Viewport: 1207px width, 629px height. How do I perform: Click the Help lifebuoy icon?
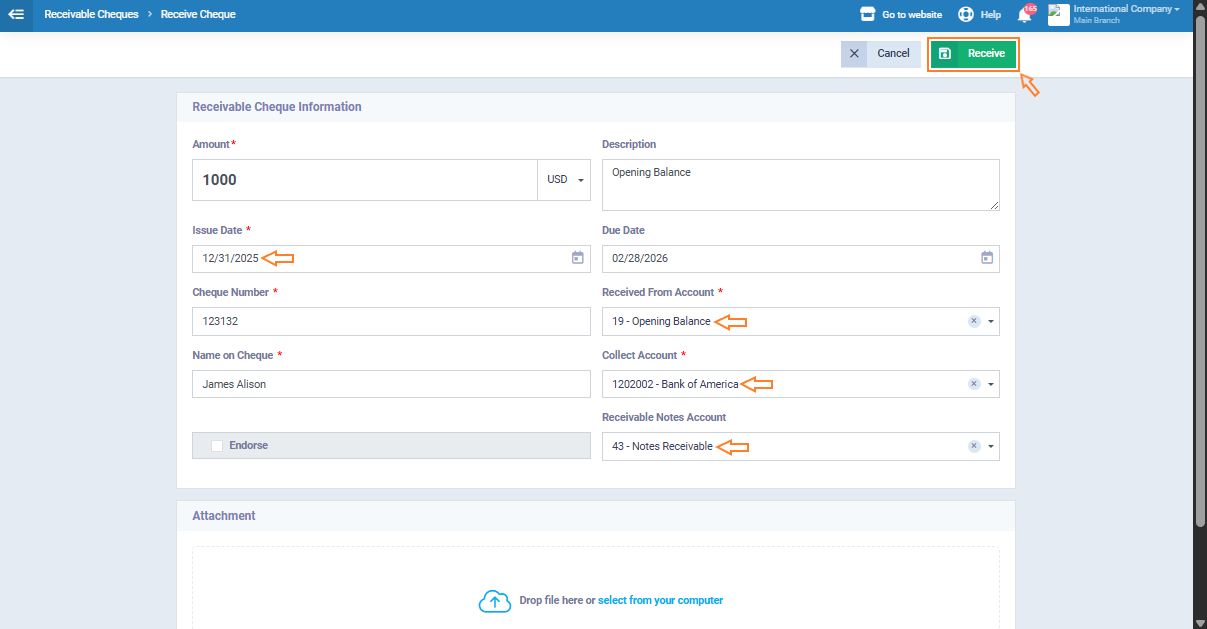click(966, 15)
